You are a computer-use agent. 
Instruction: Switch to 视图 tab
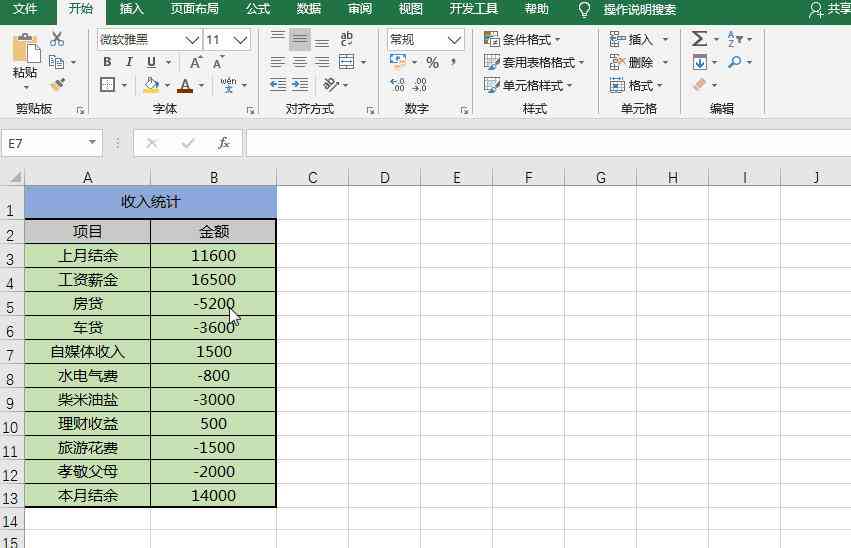coord(410,9)
